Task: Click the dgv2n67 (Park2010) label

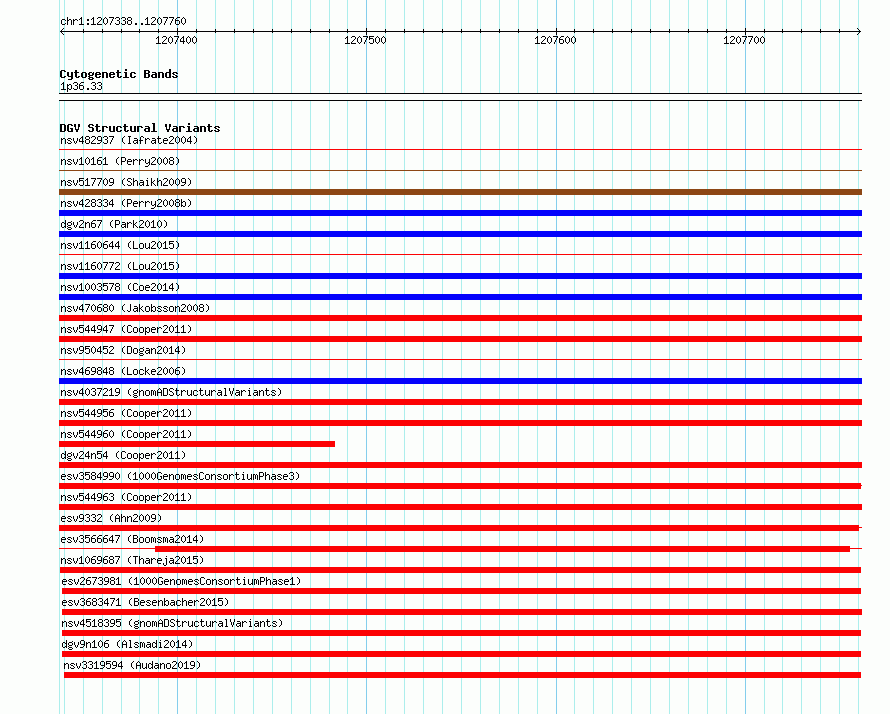Action: 114,224
